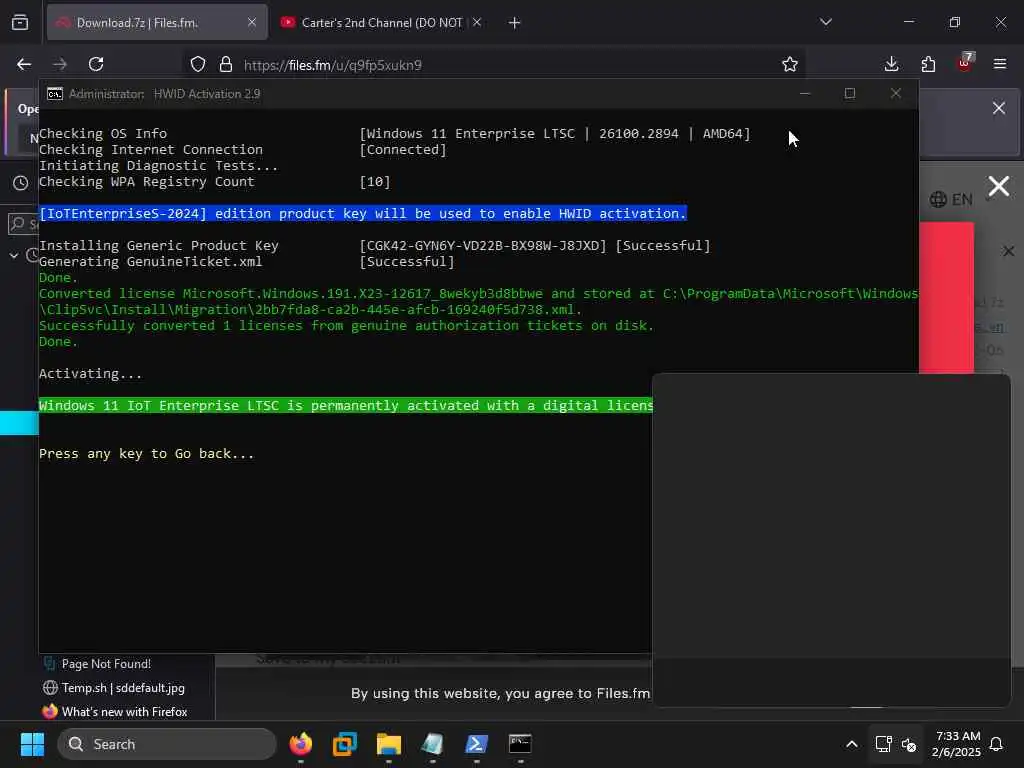Open network status tray icon
Viewport: 1024px width, 768px height.
[x=884, y=744]
